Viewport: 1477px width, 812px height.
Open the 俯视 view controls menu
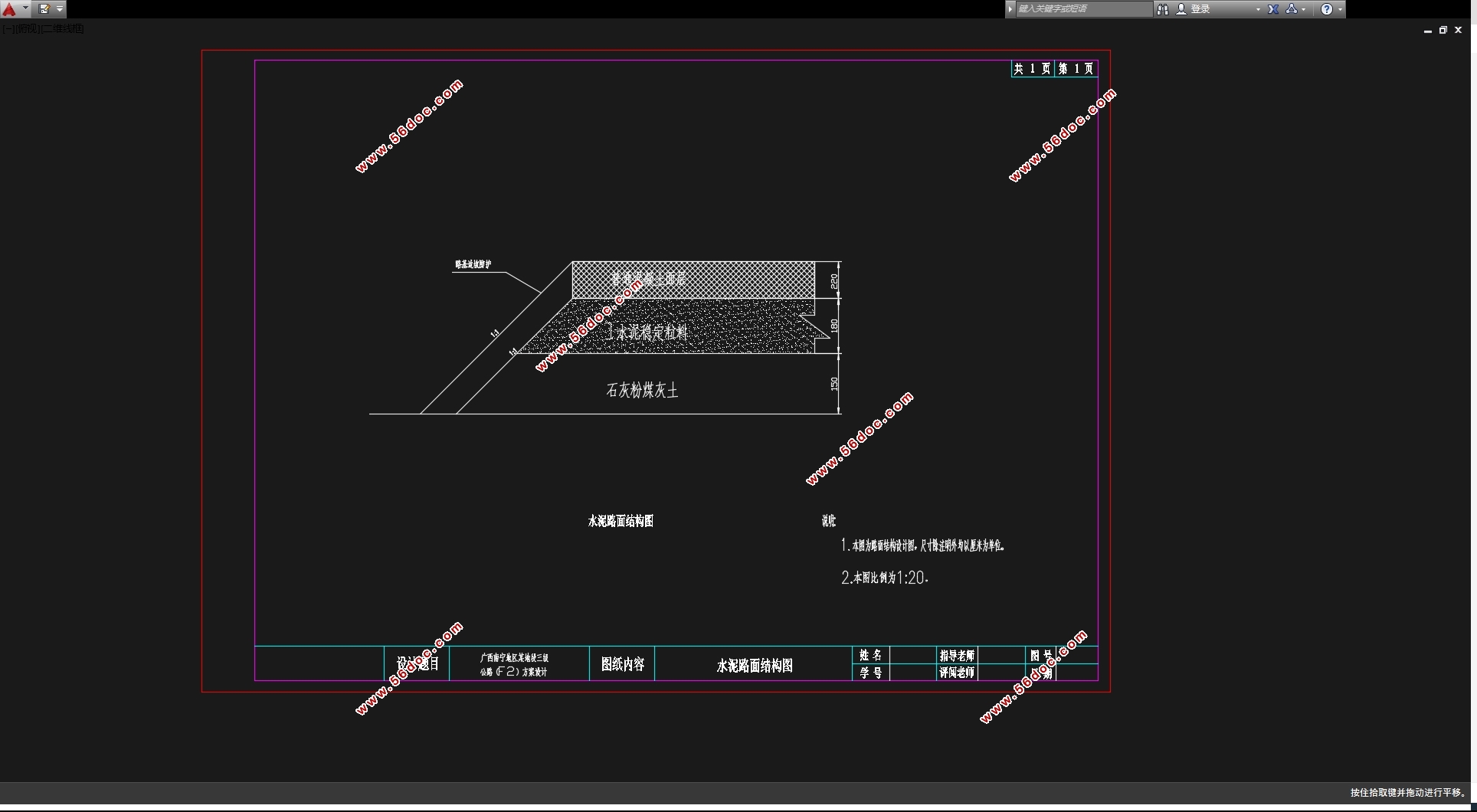(x=27, y=29)
